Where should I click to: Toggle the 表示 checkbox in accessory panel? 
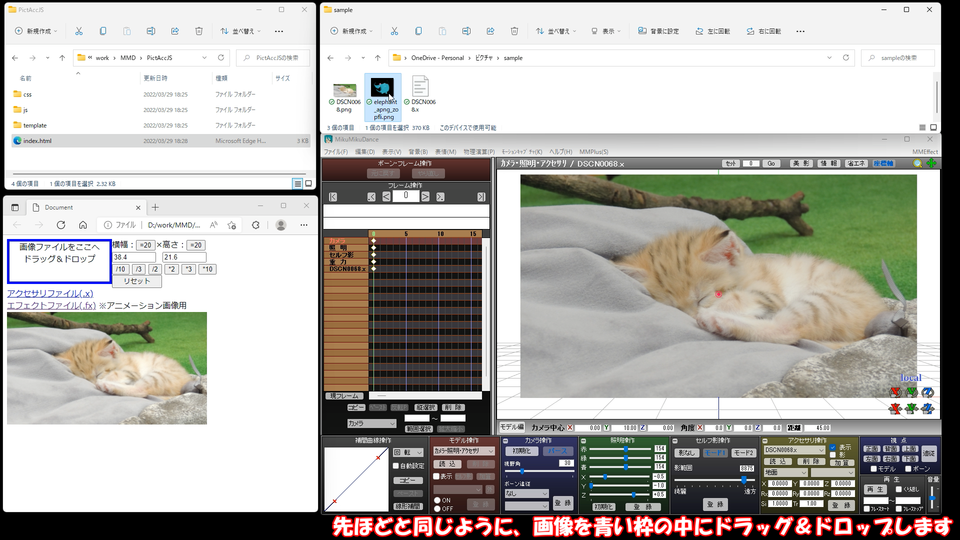(833, 448)
